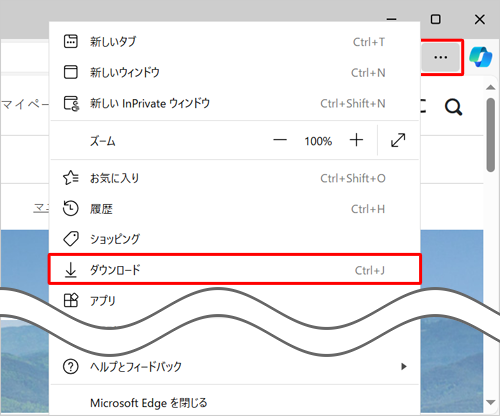Click page scrollbar up arrow
This screenshot has height=416, width=500.
490,87
